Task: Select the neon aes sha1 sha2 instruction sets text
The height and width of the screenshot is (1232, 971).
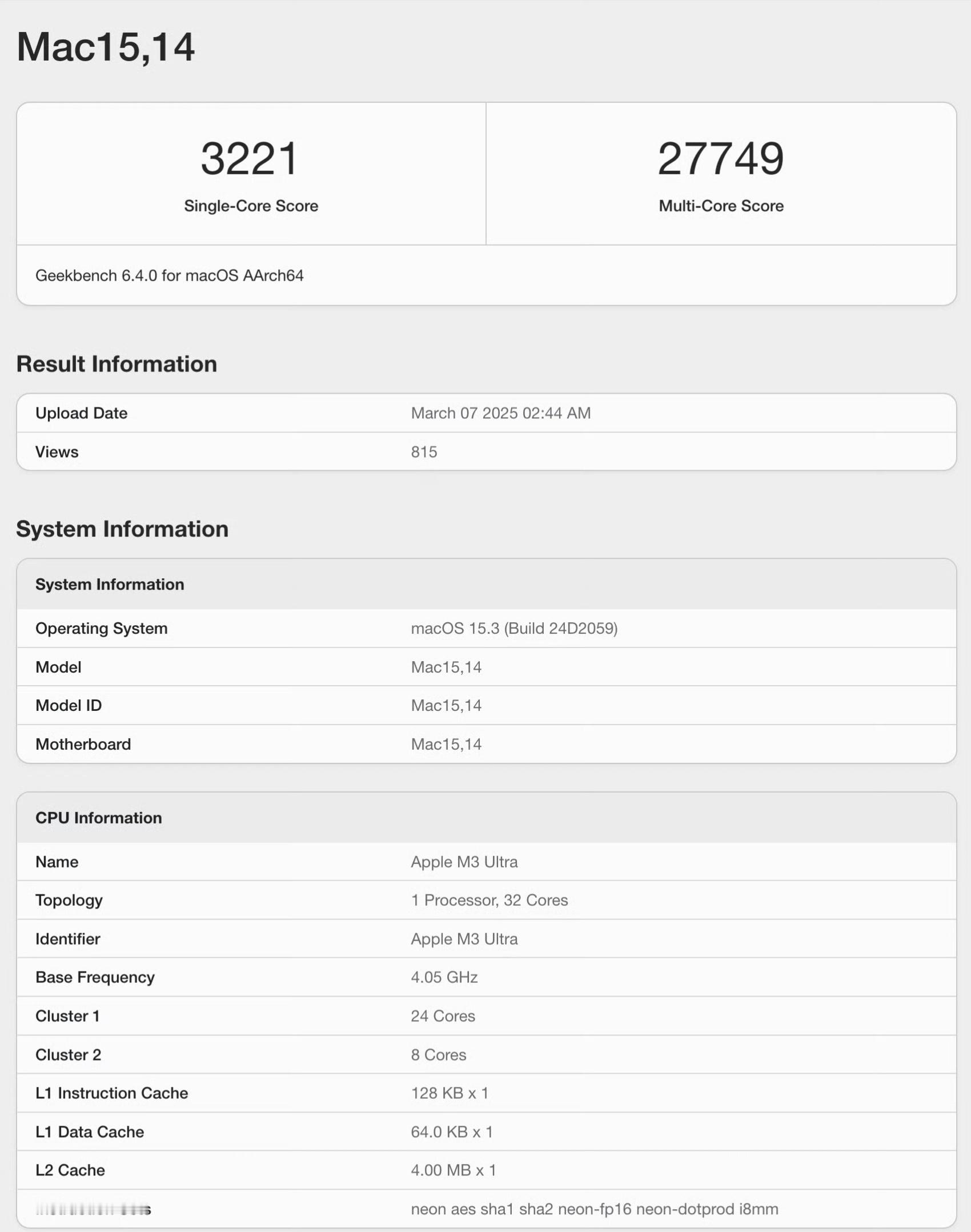Action: 595,1209
